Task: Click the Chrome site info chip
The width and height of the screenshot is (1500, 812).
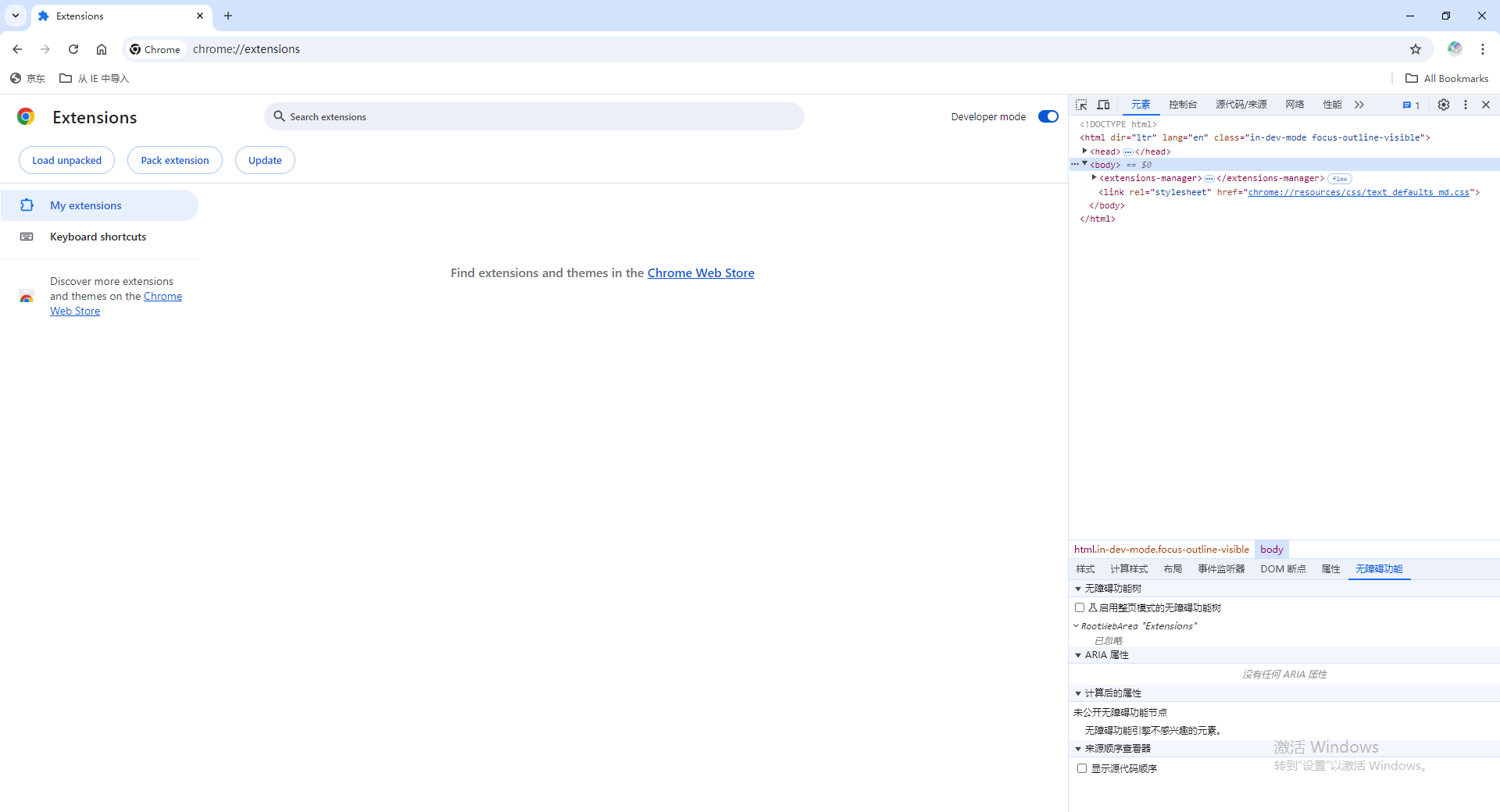Action: point(155,49)
